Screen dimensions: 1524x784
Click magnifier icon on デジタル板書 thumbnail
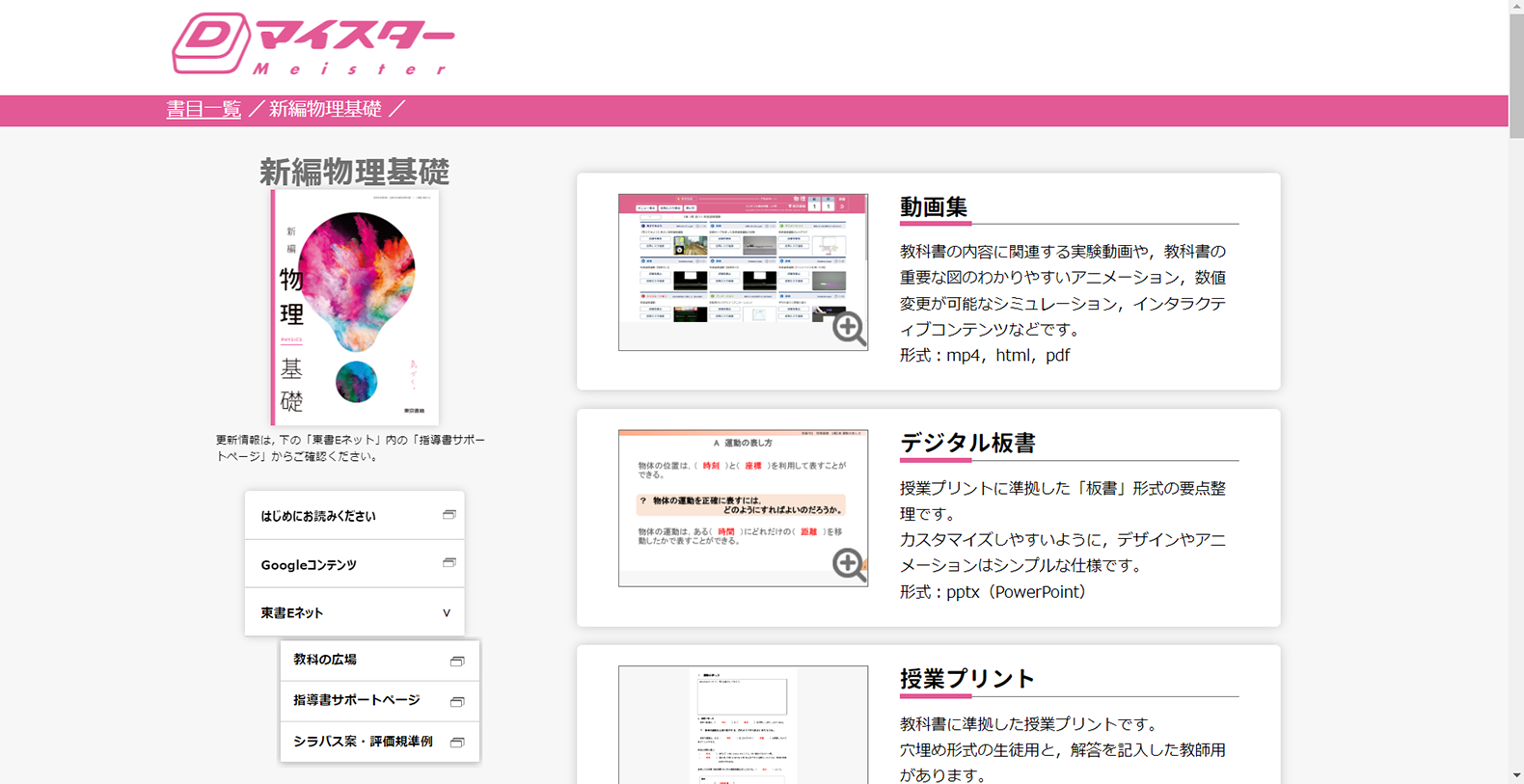click(849, 564)
